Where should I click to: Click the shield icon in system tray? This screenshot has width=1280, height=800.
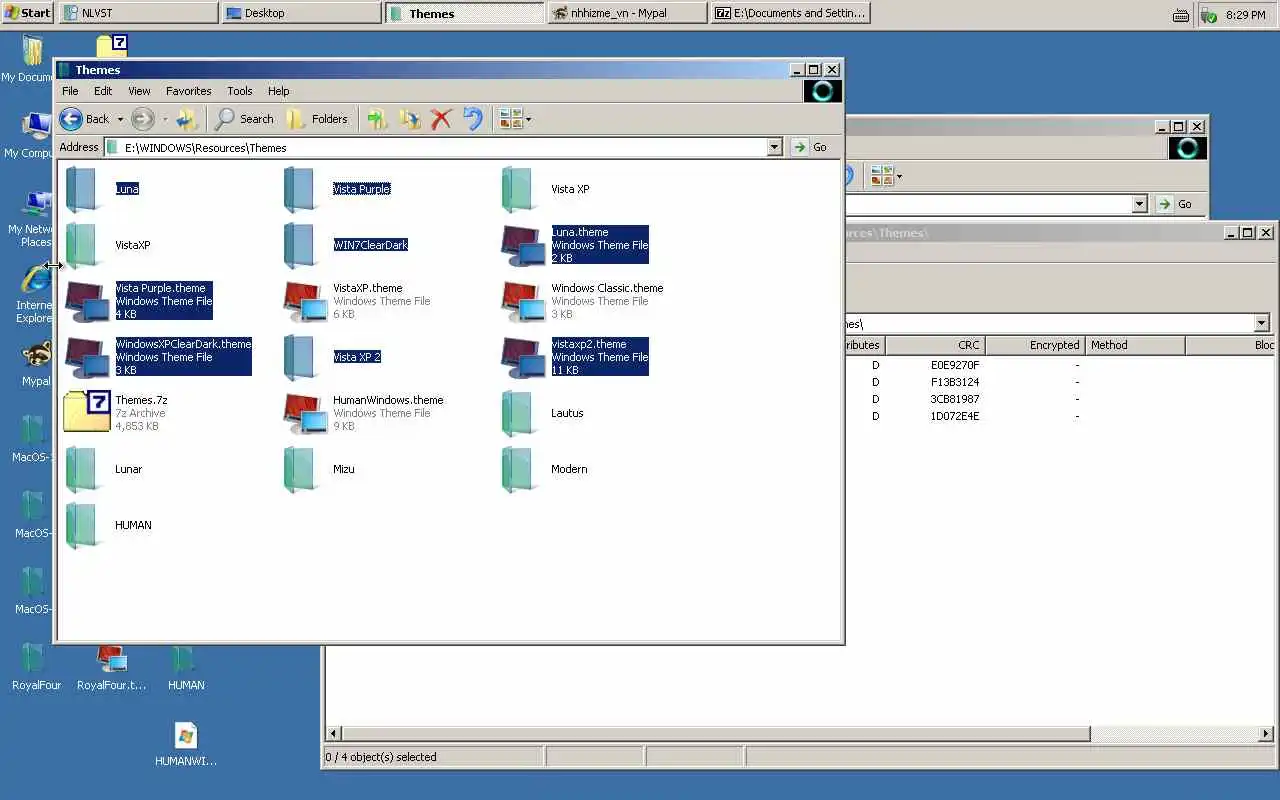coord(1210,14)
